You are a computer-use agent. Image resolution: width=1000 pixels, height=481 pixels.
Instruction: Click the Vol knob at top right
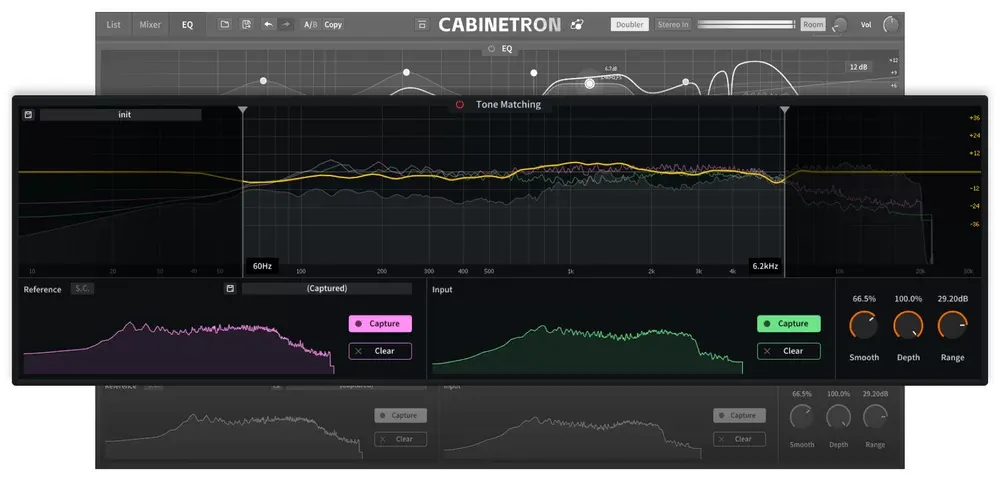tap(891, 24)
